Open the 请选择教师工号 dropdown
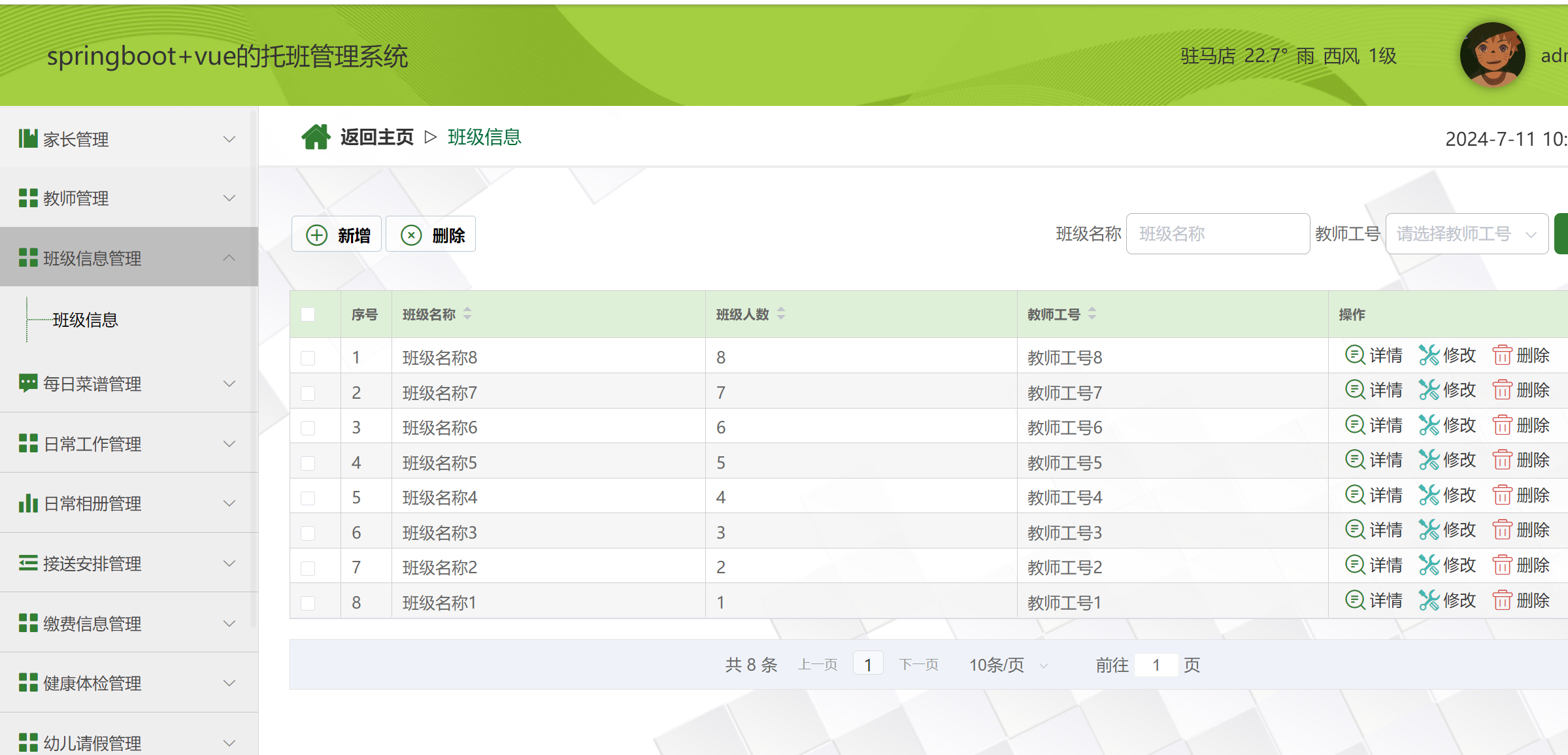The image size is (1568, 755). tap(1466, 233)
